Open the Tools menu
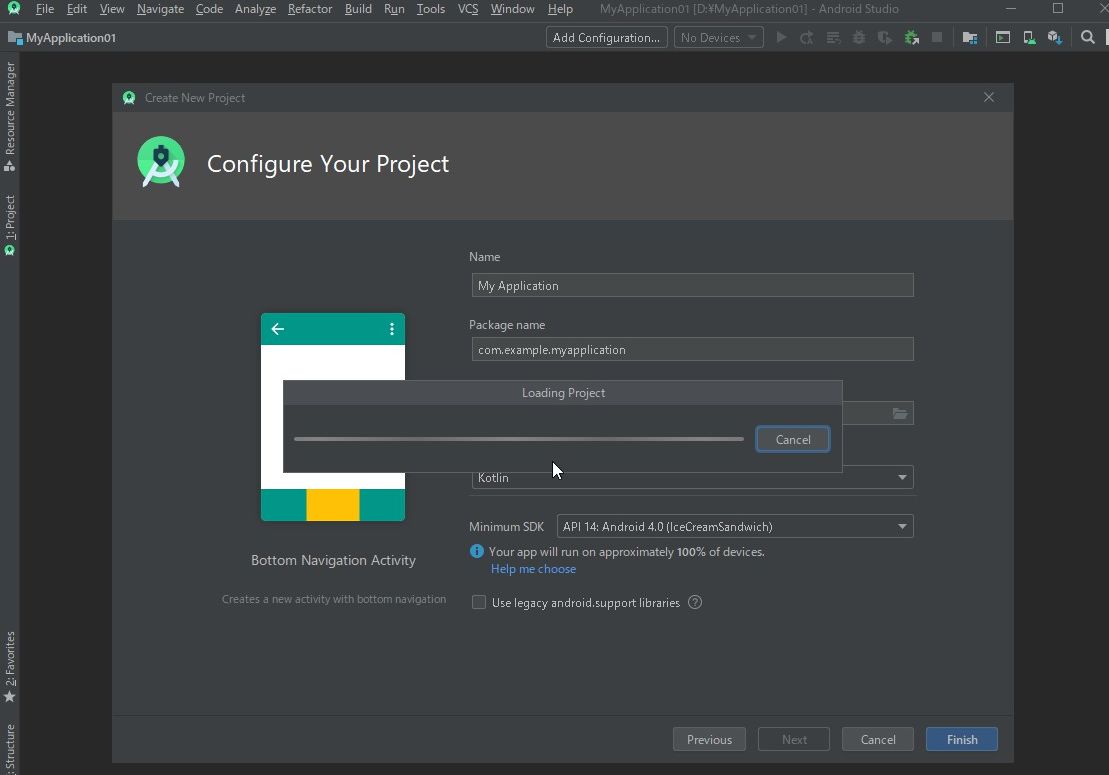The height and width of the screenshot is (775, 1109). (430, 8)
